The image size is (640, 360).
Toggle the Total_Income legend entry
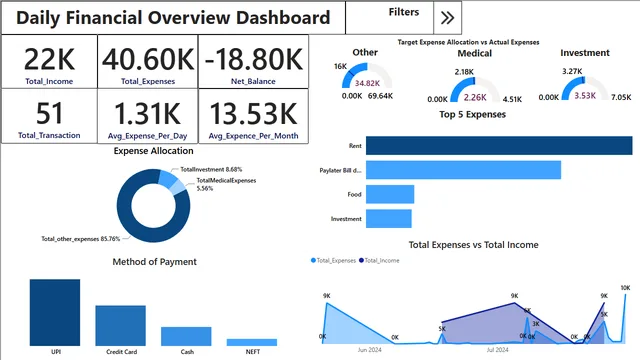(x=379, y=260)
